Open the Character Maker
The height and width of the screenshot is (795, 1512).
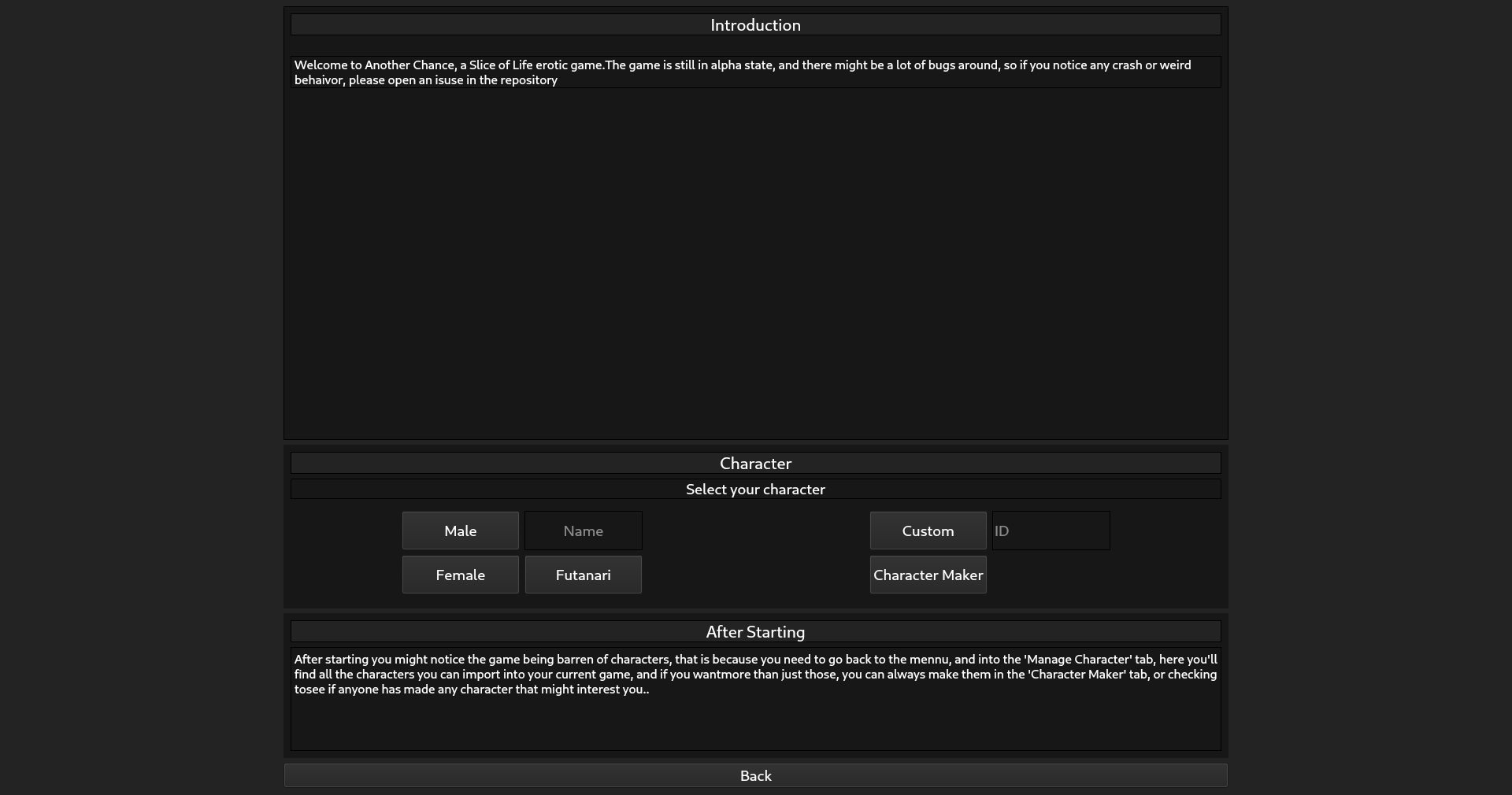pos(928,575)
